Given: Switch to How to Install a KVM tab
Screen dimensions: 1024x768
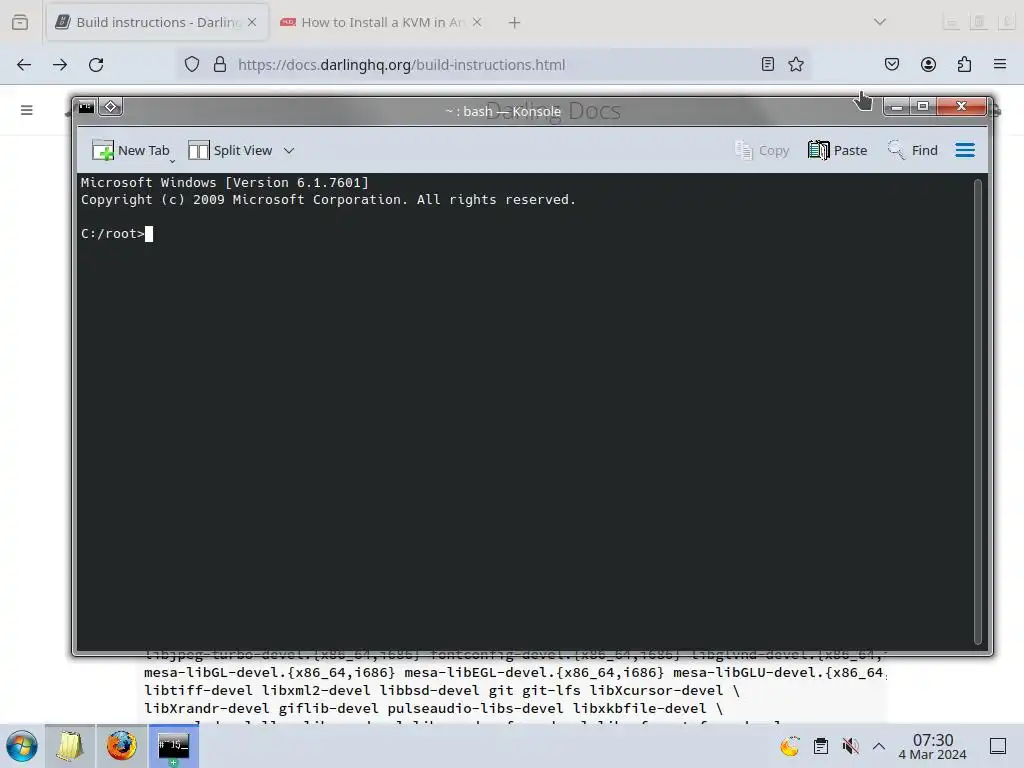Looking at the screenshot, I should click(380, 22).
